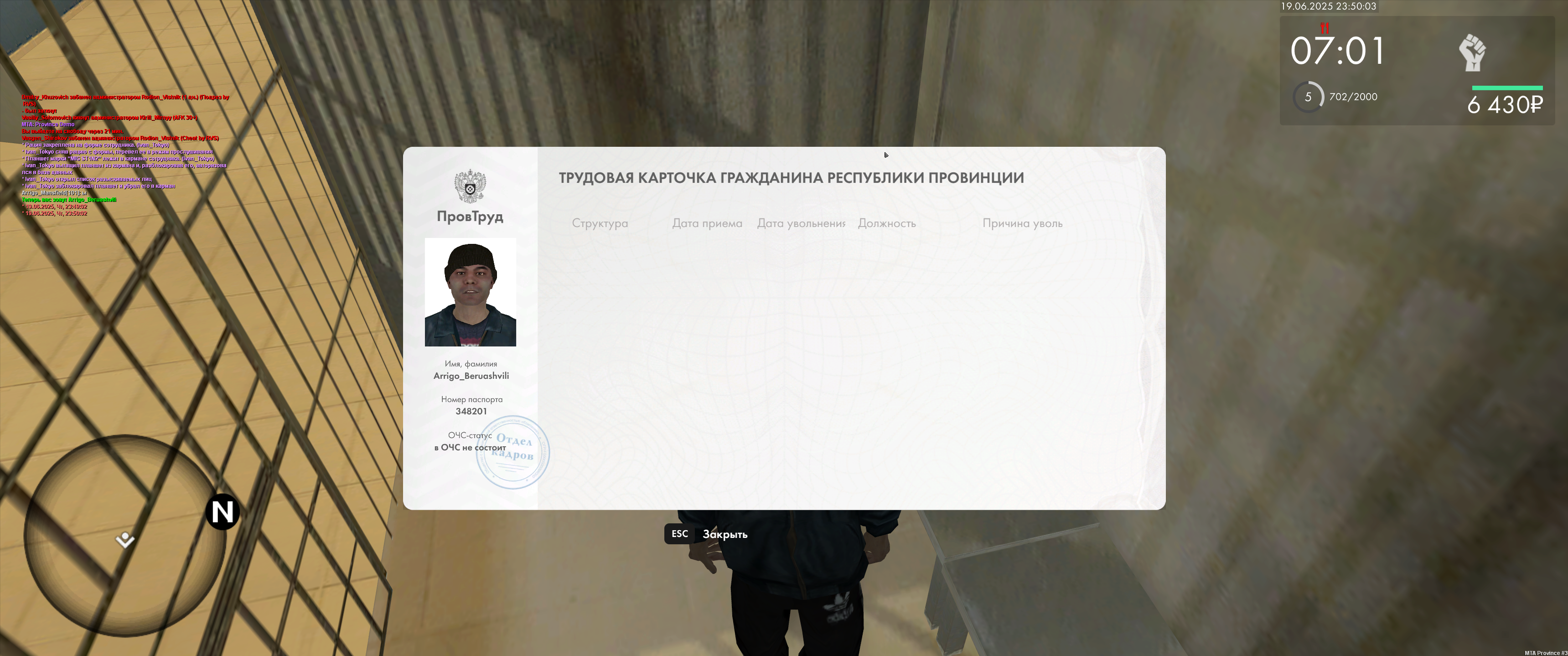The height and width of the screenshot is (656, 1568).
Task: Click the status в ОЧС не состоит
Action: (470, 447)
